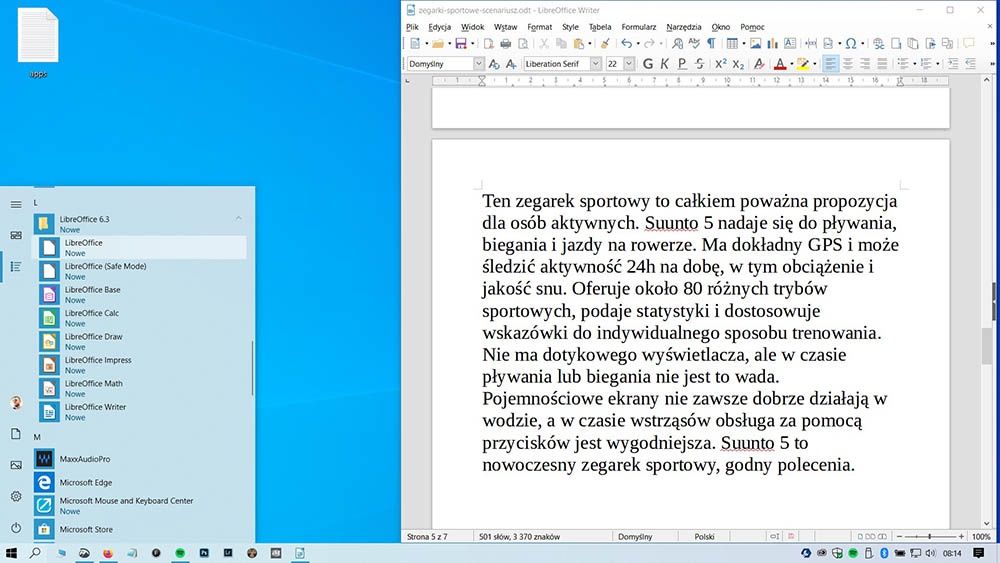Apply Clear Direct Formatting

(x=759, y=64)
